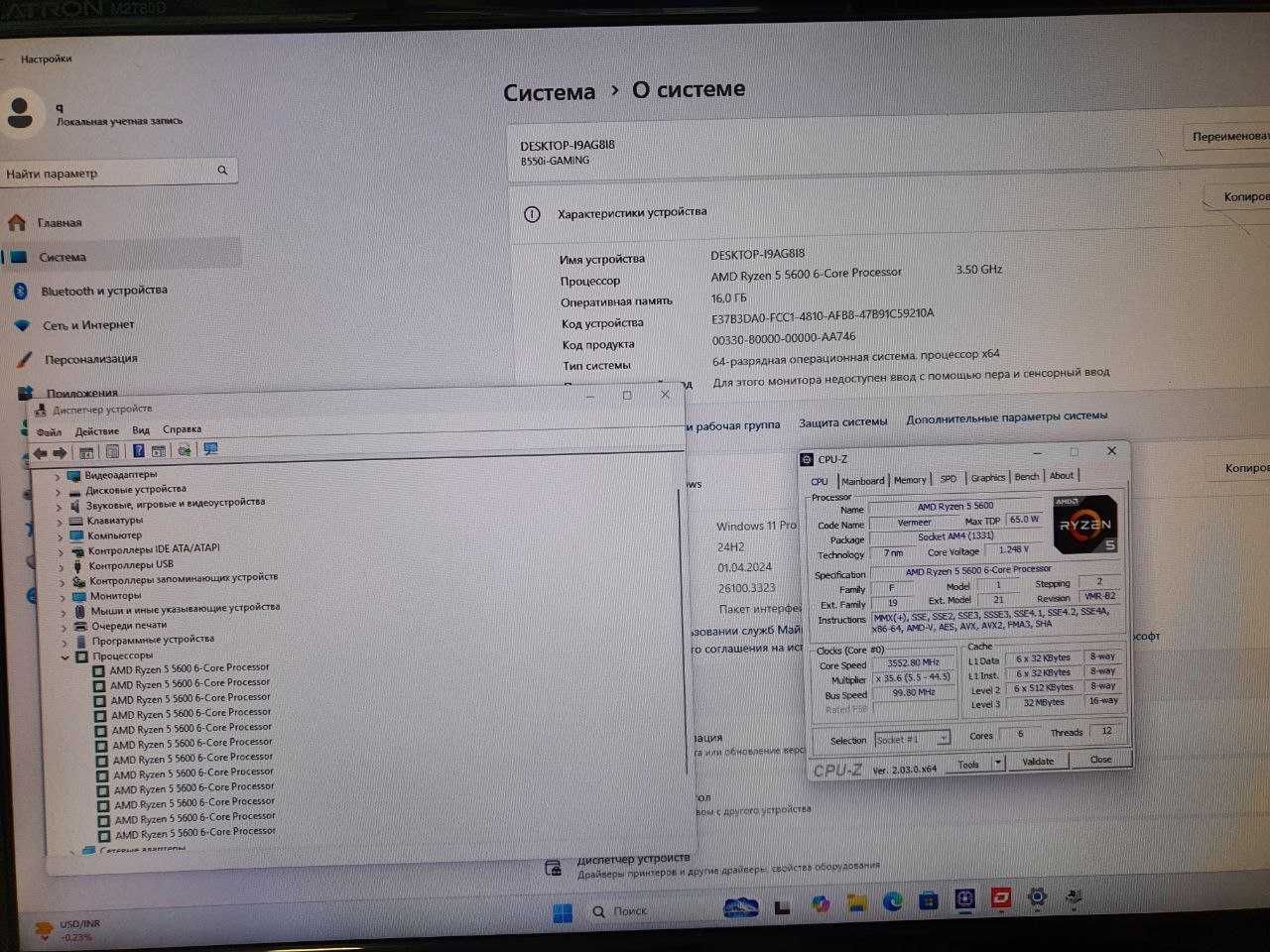Expand Мыши и иные указывающие устройства

(x=63, y=613)
